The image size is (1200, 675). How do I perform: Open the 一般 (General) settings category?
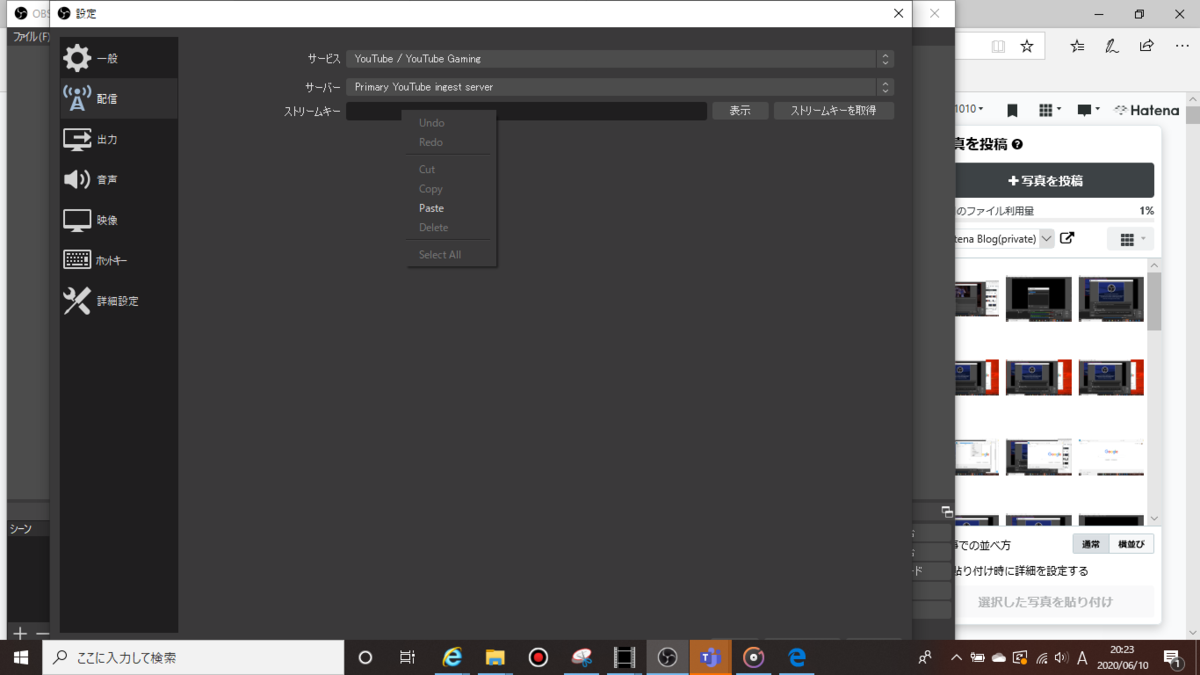tap(118, 58)
